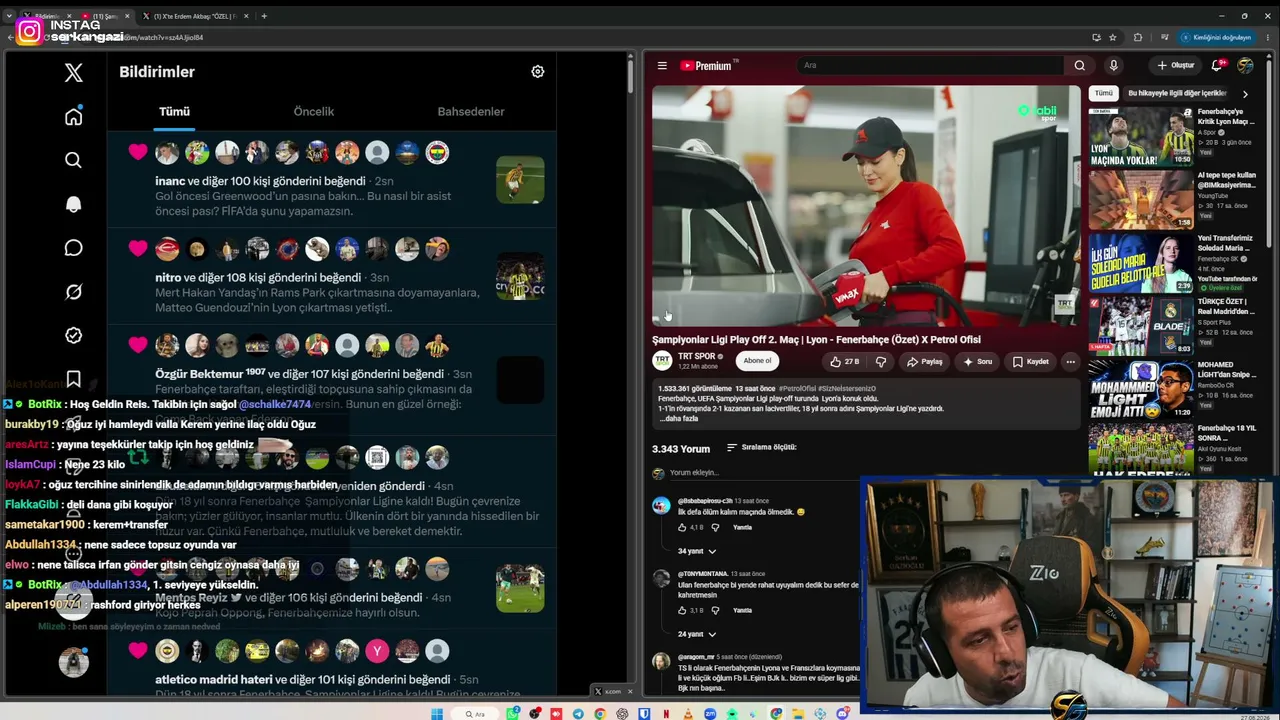Click 'Kimliğinizi doğrulayın' profile button
Viewport: 1280px width, 720px height.
click(1215, 37)
